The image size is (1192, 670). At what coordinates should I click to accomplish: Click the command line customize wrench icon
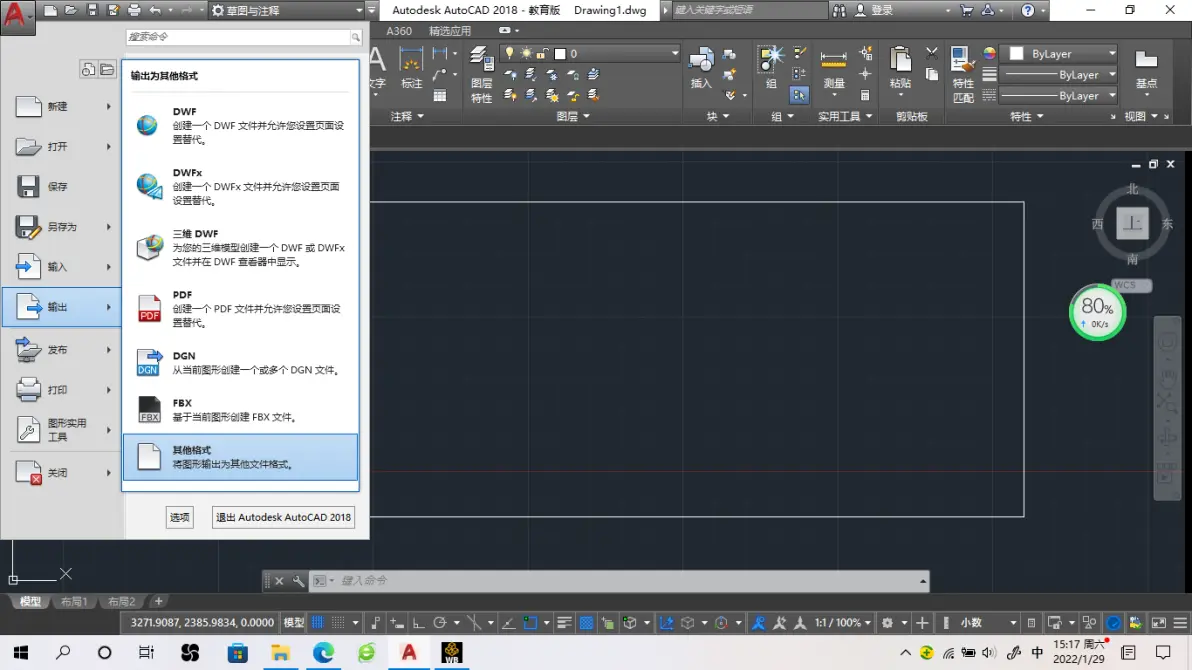pyautogui.click(x=298, y=581)
